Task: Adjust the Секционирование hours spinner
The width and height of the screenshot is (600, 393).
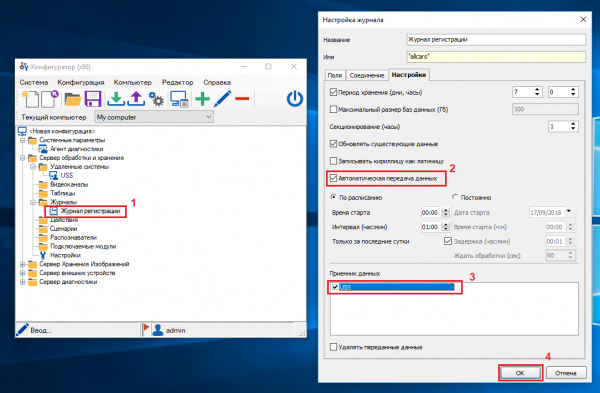Action: 573,126
